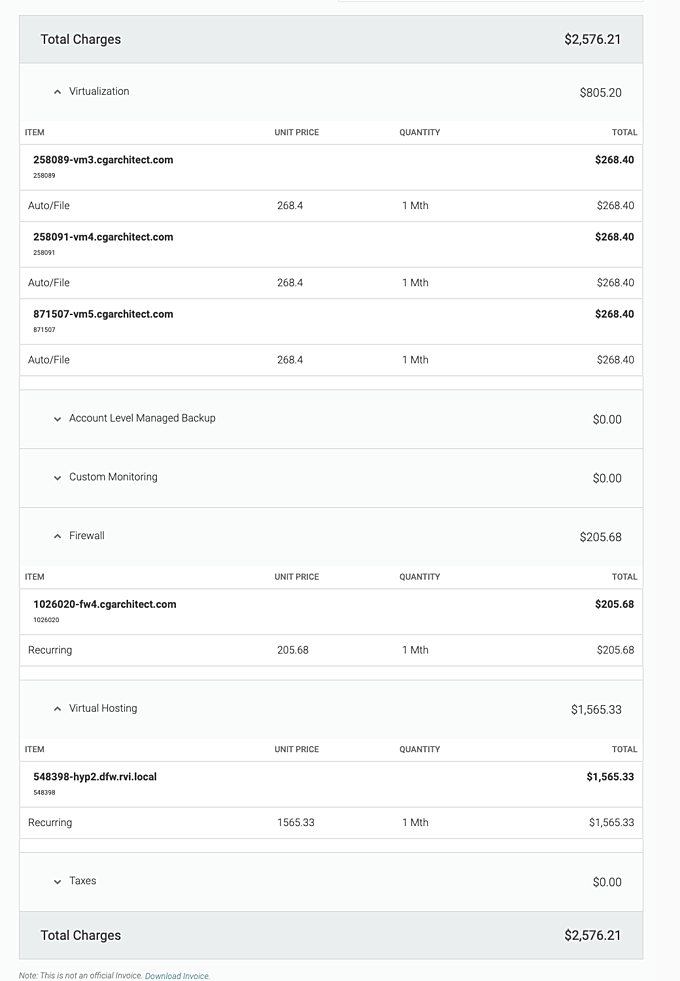
Task: Collapse the Virtual Hosting section chevron
Action: (57, 709)
